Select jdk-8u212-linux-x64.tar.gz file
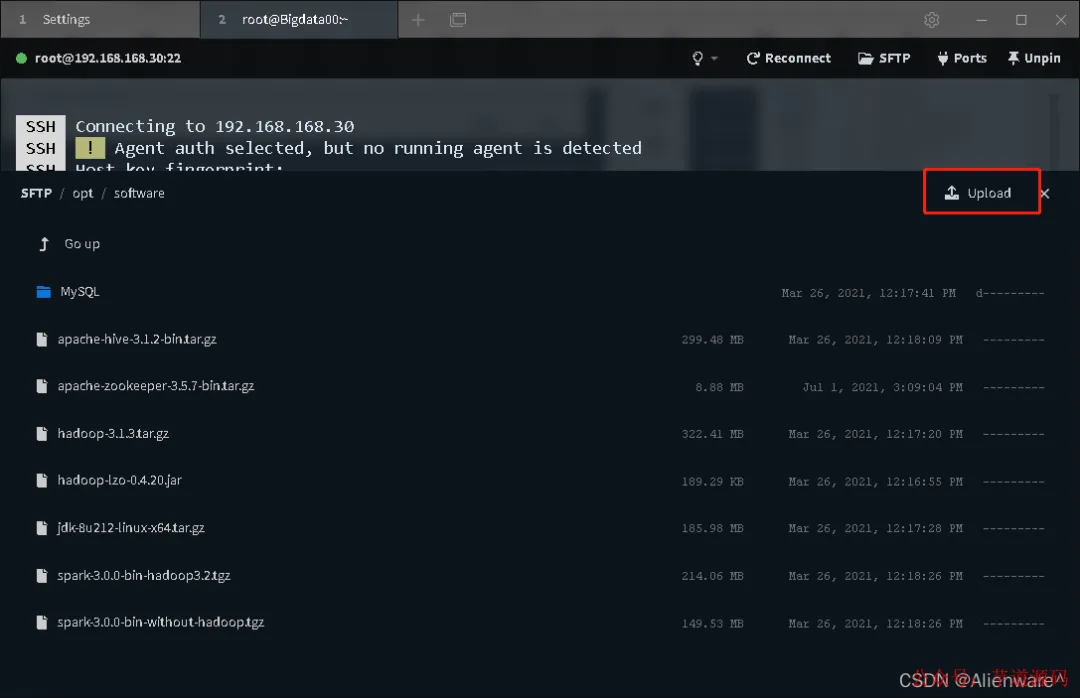Screen dimensions: 1080x698 (x=131, y=528)
